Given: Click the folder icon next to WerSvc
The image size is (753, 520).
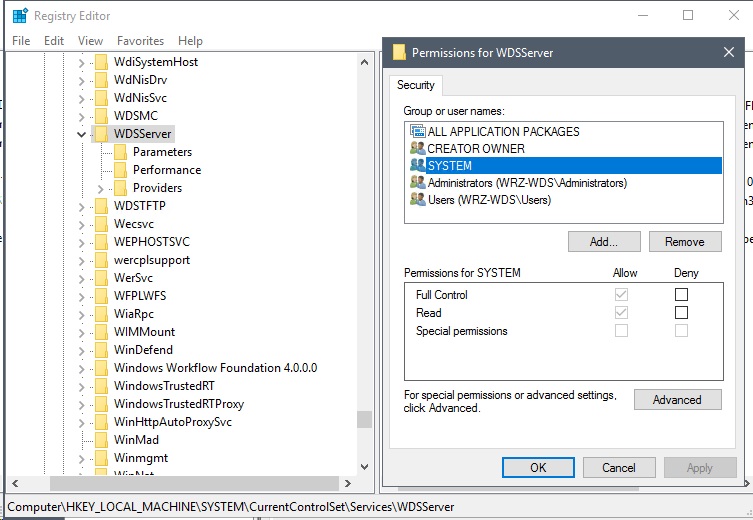Looking at the screenshot, I should click(101, 278).
